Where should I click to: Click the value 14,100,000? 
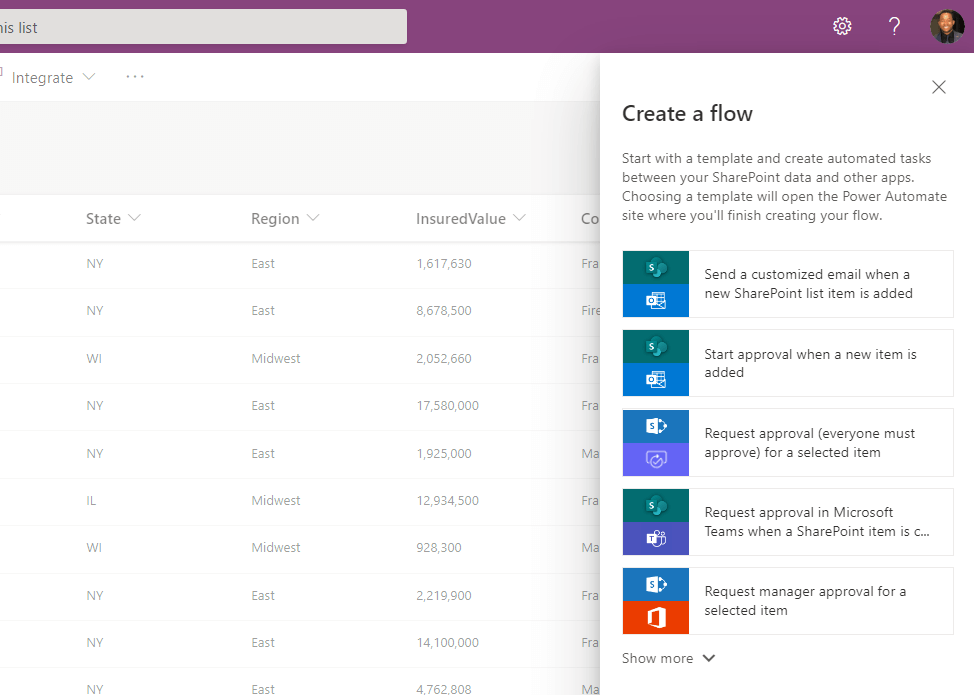click(x=447, y=643)
